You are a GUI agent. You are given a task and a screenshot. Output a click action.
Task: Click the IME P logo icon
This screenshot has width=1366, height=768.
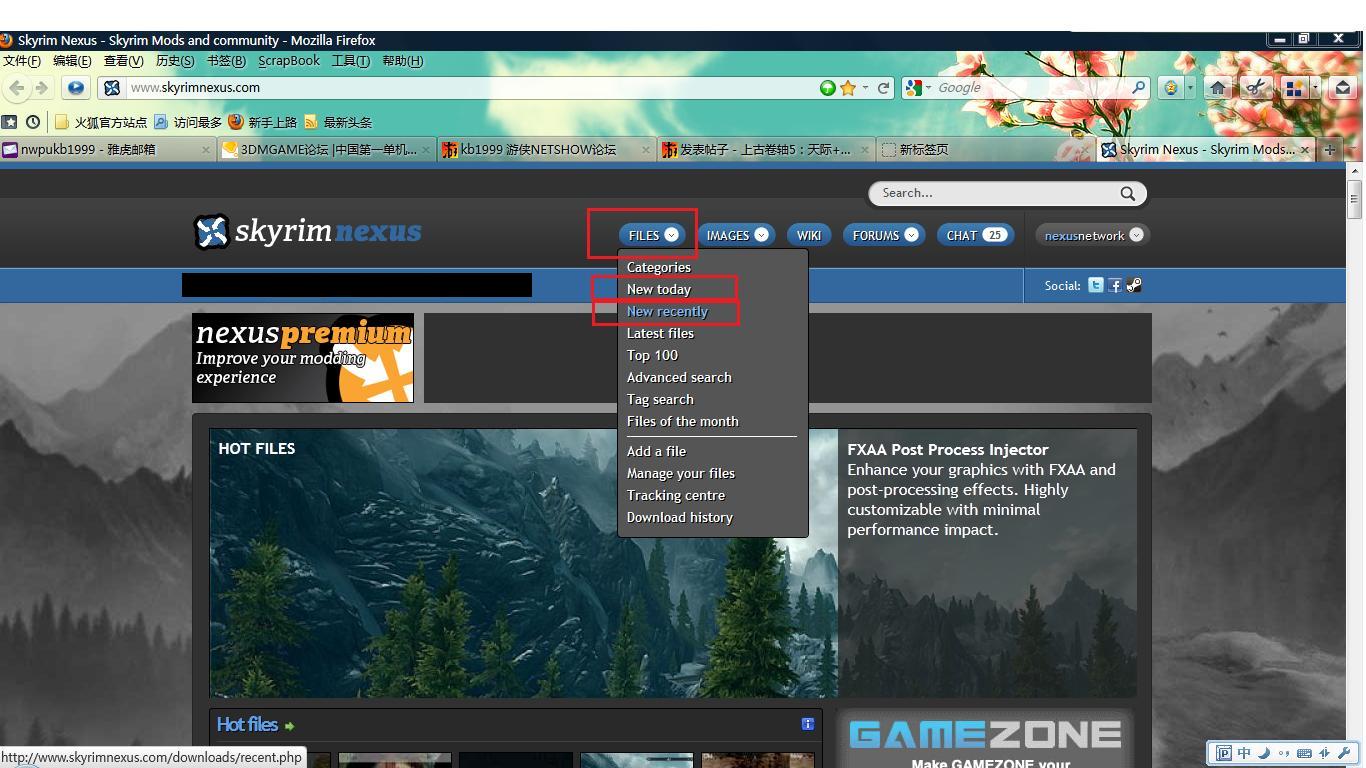click(1224, 753)
